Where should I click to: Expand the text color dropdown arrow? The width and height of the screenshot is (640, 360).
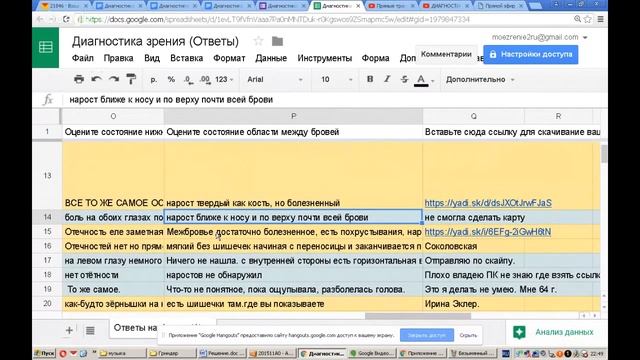click(x=433, y=80)
